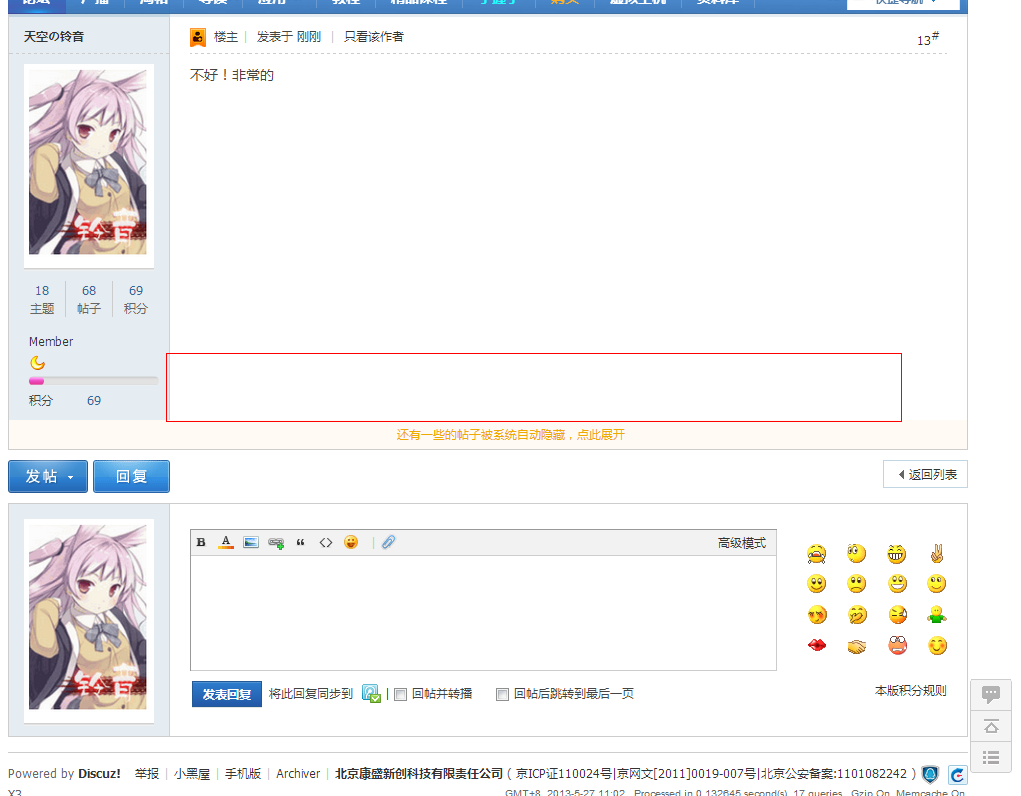Click the blue shield badge in footer
Screen dimensions: 1021x796
click(x=930, y=774)
